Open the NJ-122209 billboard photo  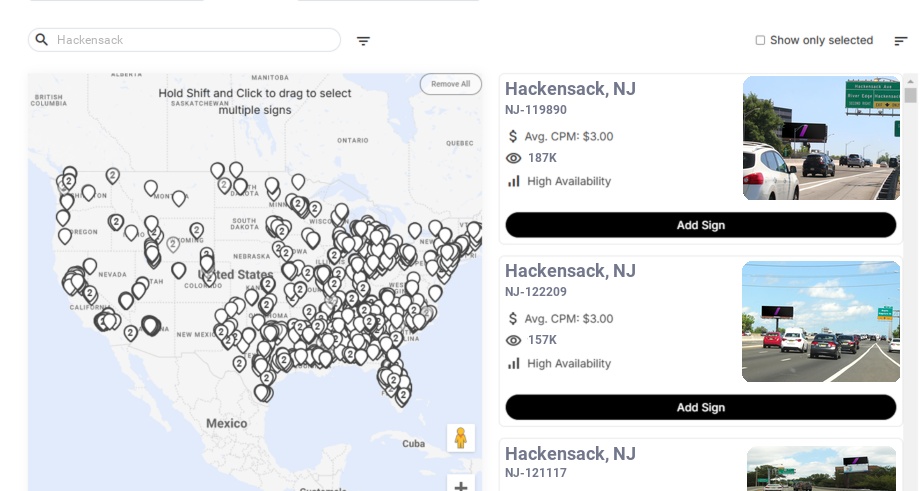pos(820,321)
